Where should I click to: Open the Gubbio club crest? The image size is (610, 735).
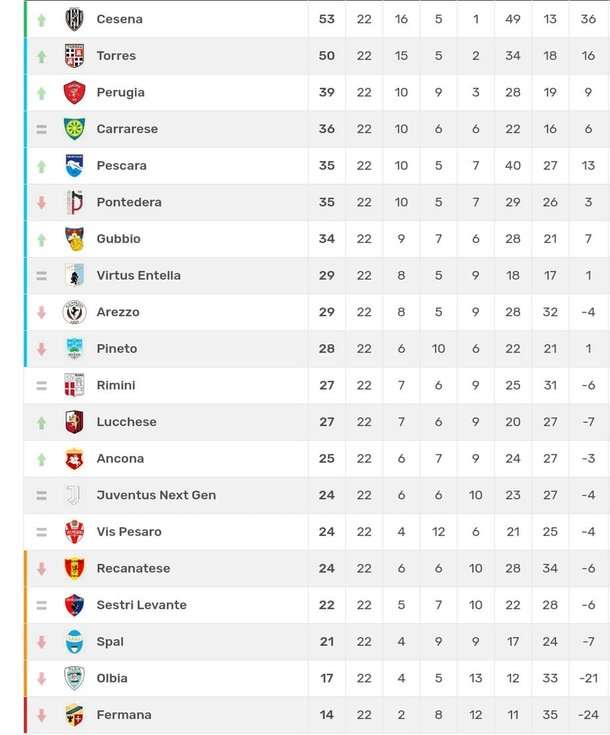point(74,239)
